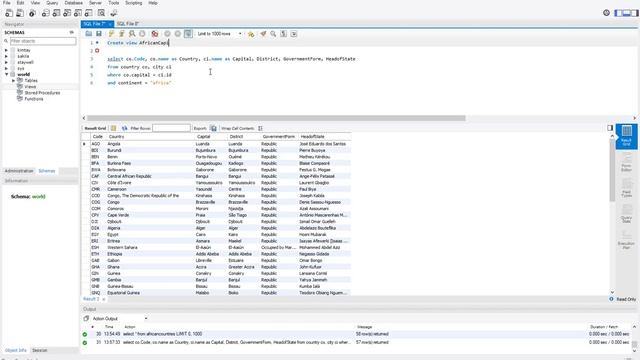Open the Database menu

pos(73,3)
